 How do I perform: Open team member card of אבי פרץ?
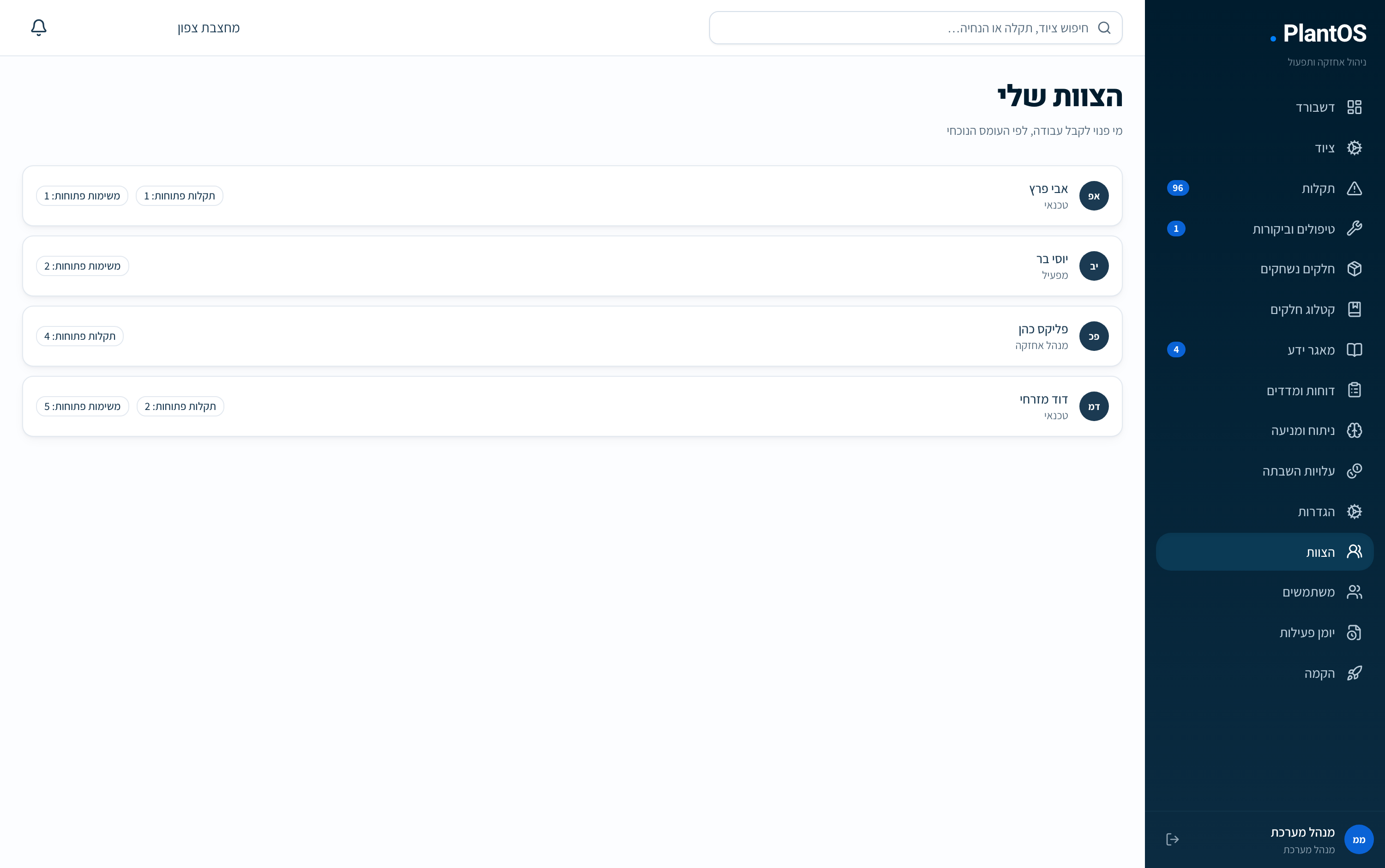(x=572, y=196)
